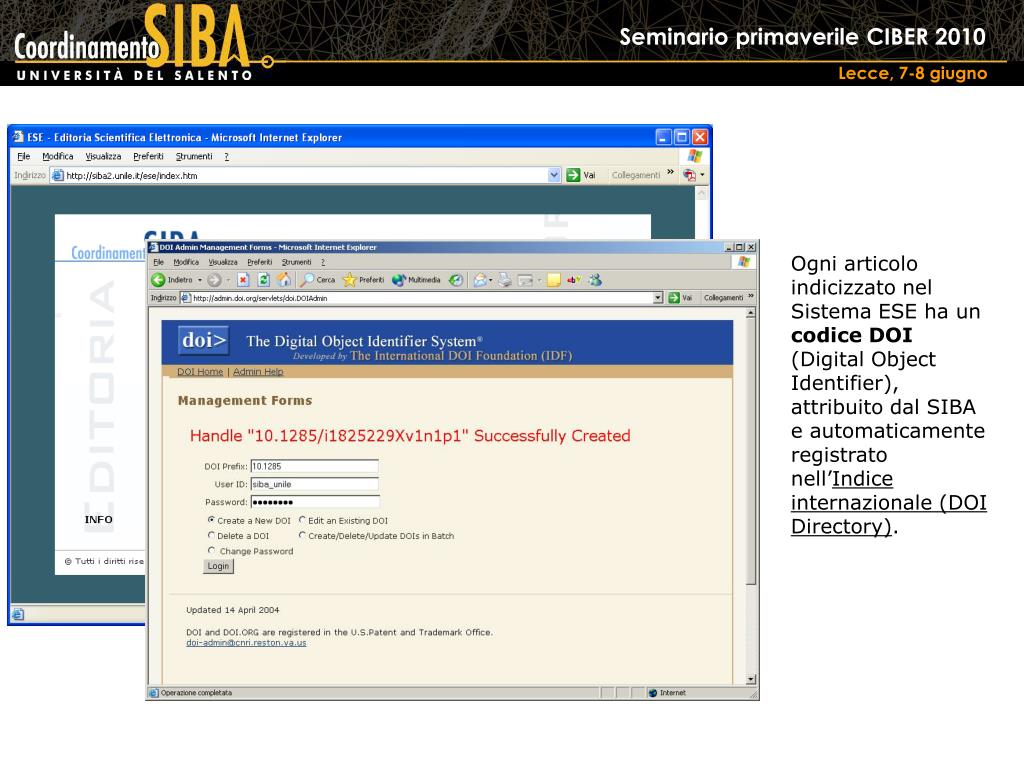Image resolution: width=1024 pixels, height=768 pixels.
Task: Refresh the DOI Admin page
Action: coord(263,280)
